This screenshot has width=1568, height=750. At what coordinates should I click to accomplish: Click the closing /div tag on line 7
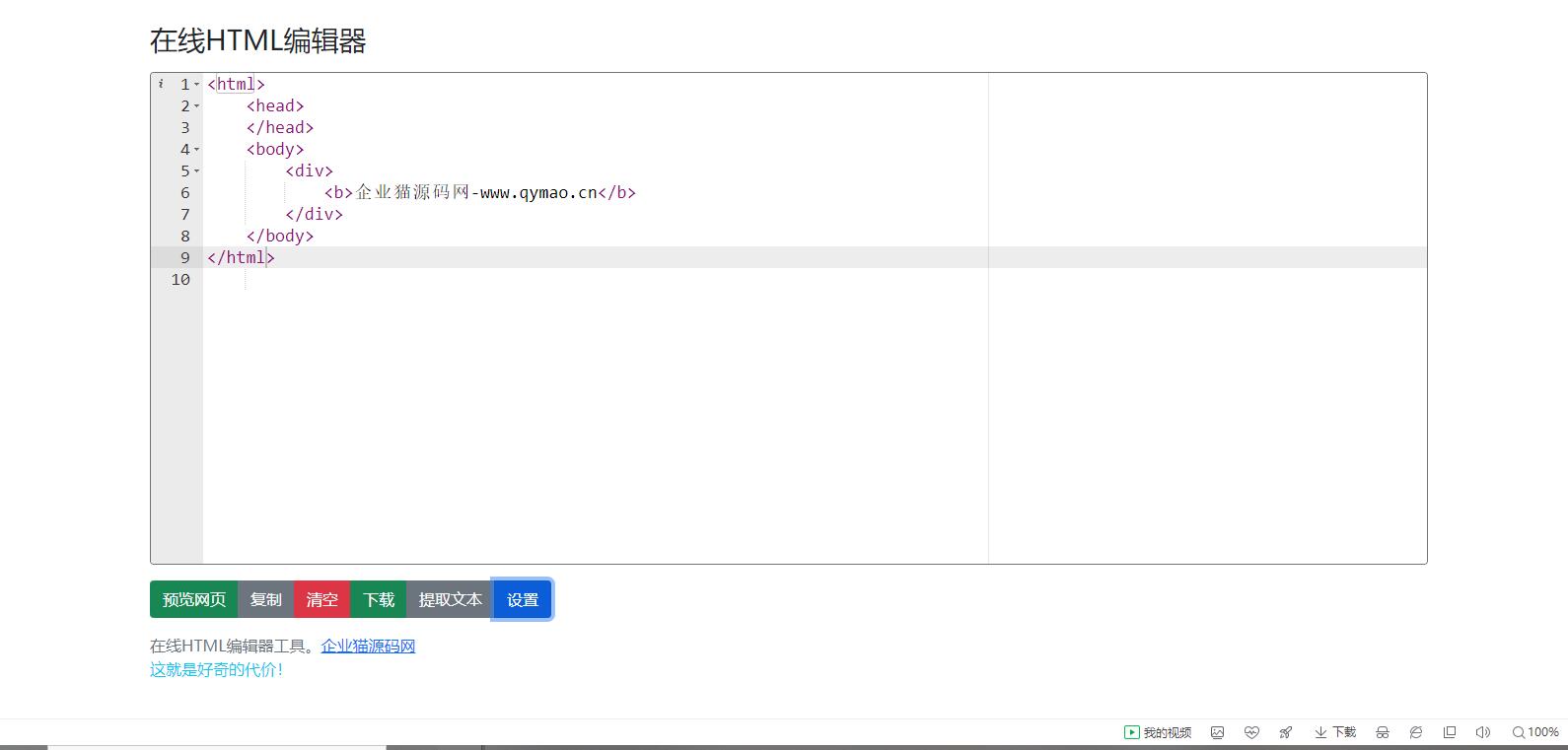pyautogui.click(x=315, y=215)
